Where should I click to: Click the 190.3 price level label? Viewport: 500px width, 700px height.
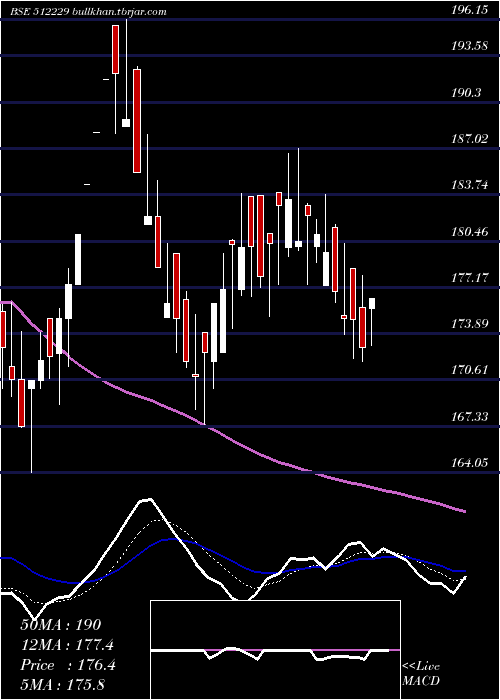click(466, 92)
